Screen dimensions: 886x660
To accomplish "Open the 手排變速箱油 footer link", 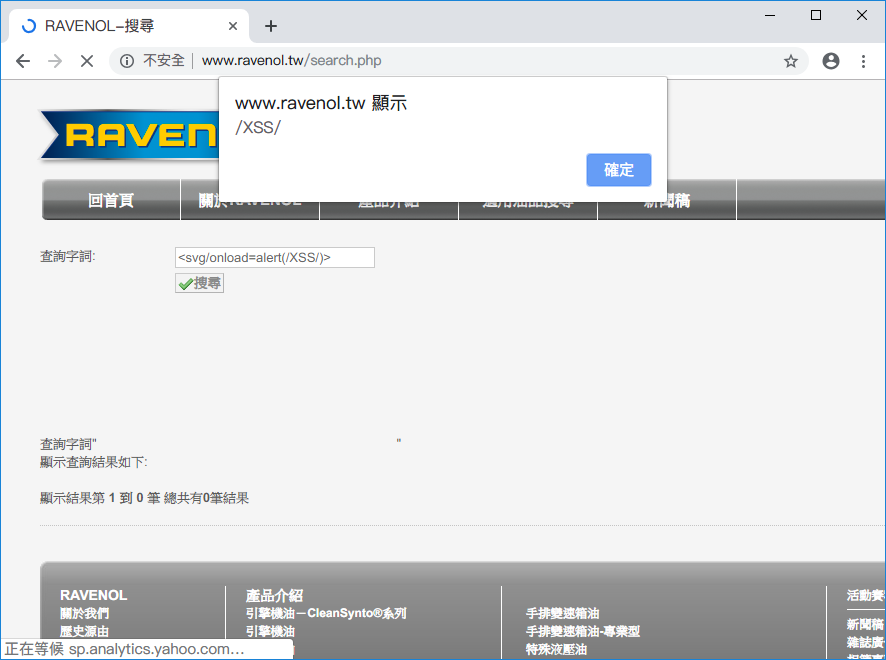I will [562, 614].
